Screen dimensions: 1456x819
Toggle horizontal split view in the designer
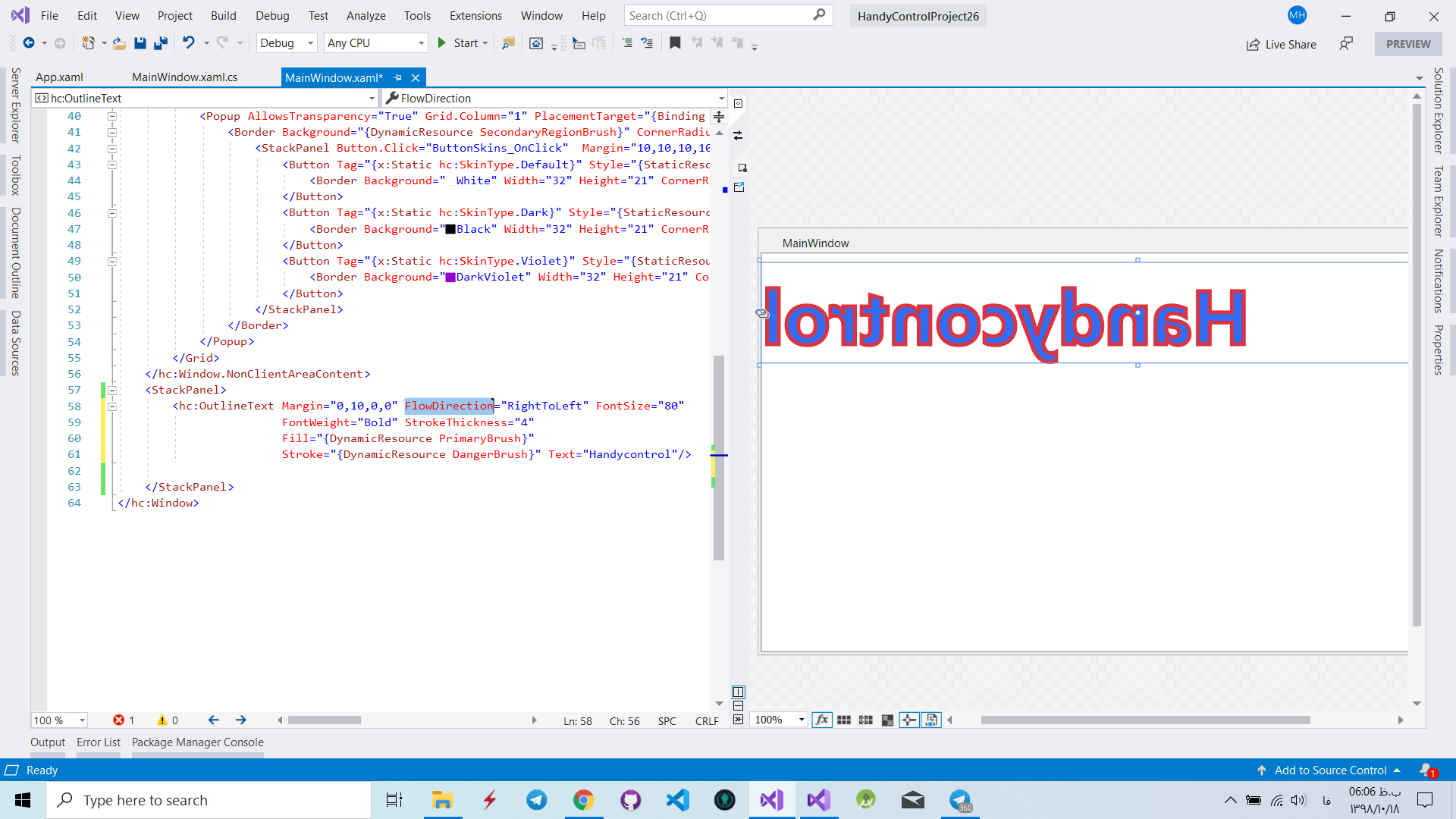point(738,705)
